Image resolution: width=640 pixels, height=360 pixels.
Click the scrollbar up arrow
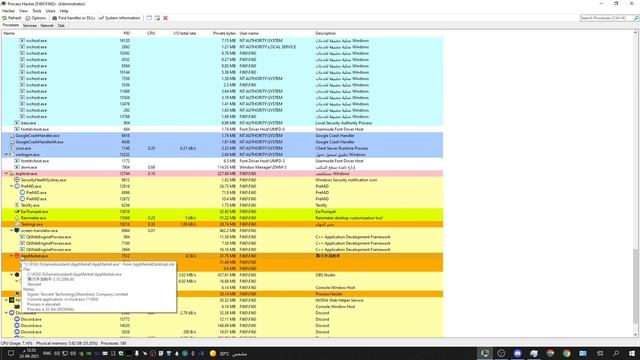point(636,33)
